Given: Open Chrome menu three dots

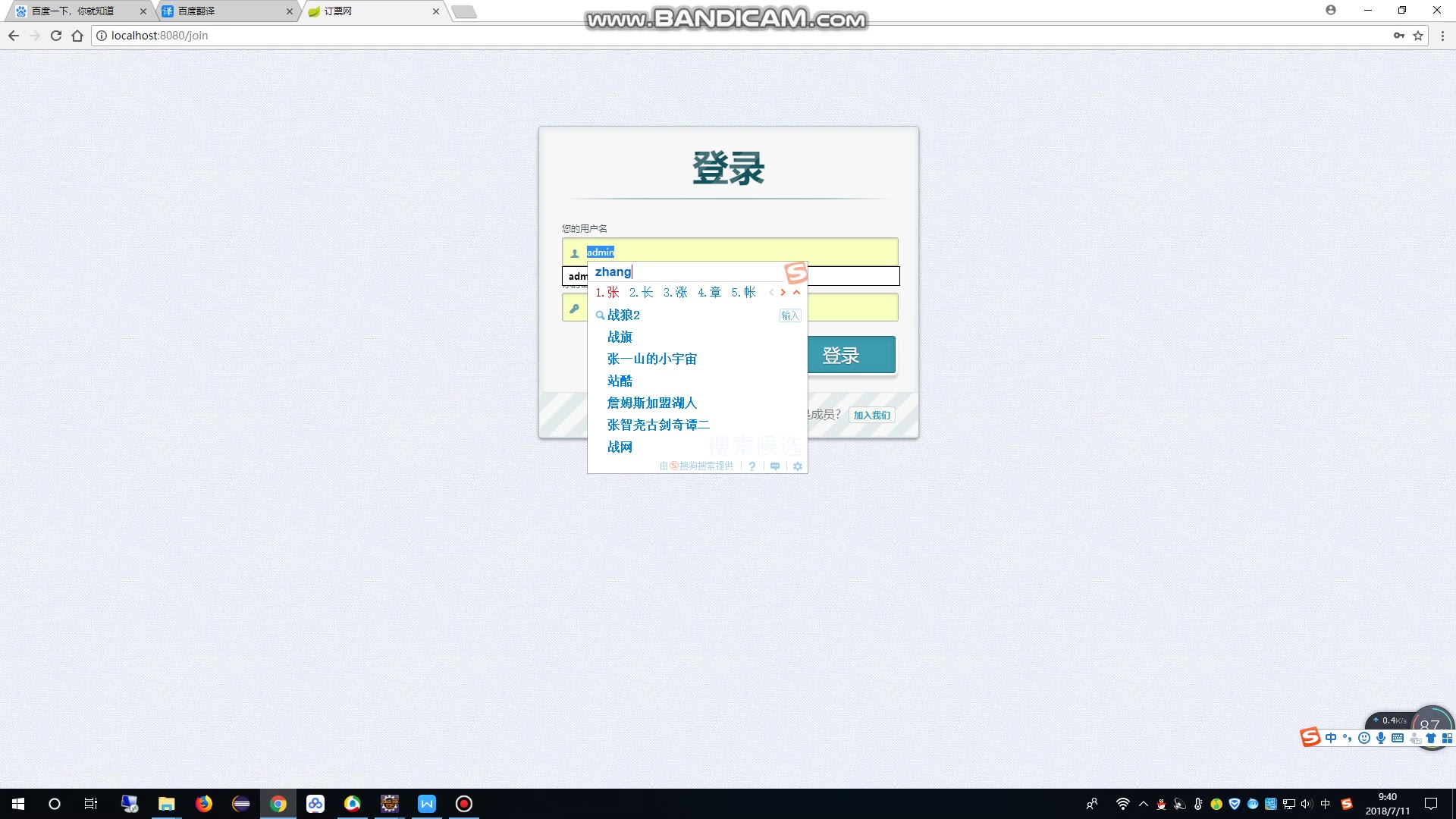Looking at the screenshot, I should point(1442,36).
